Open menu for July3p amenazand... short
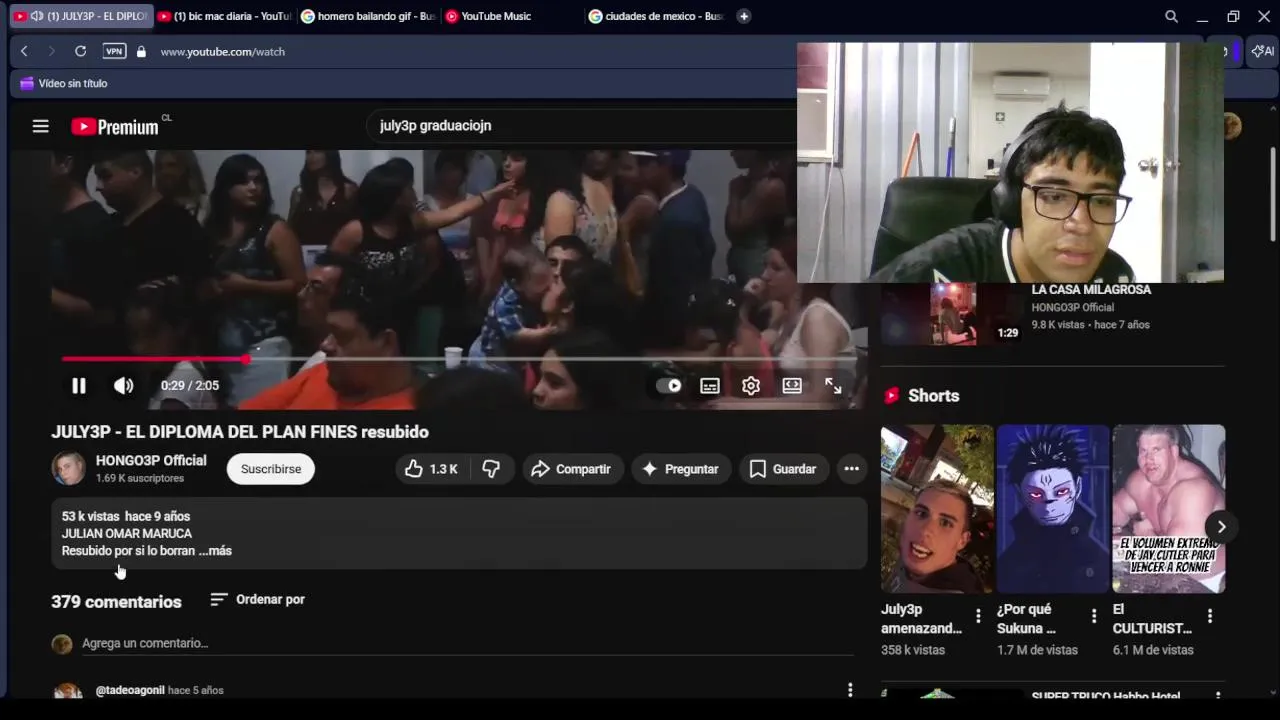This screenshot has width=1280, height=720. [978, 616]
